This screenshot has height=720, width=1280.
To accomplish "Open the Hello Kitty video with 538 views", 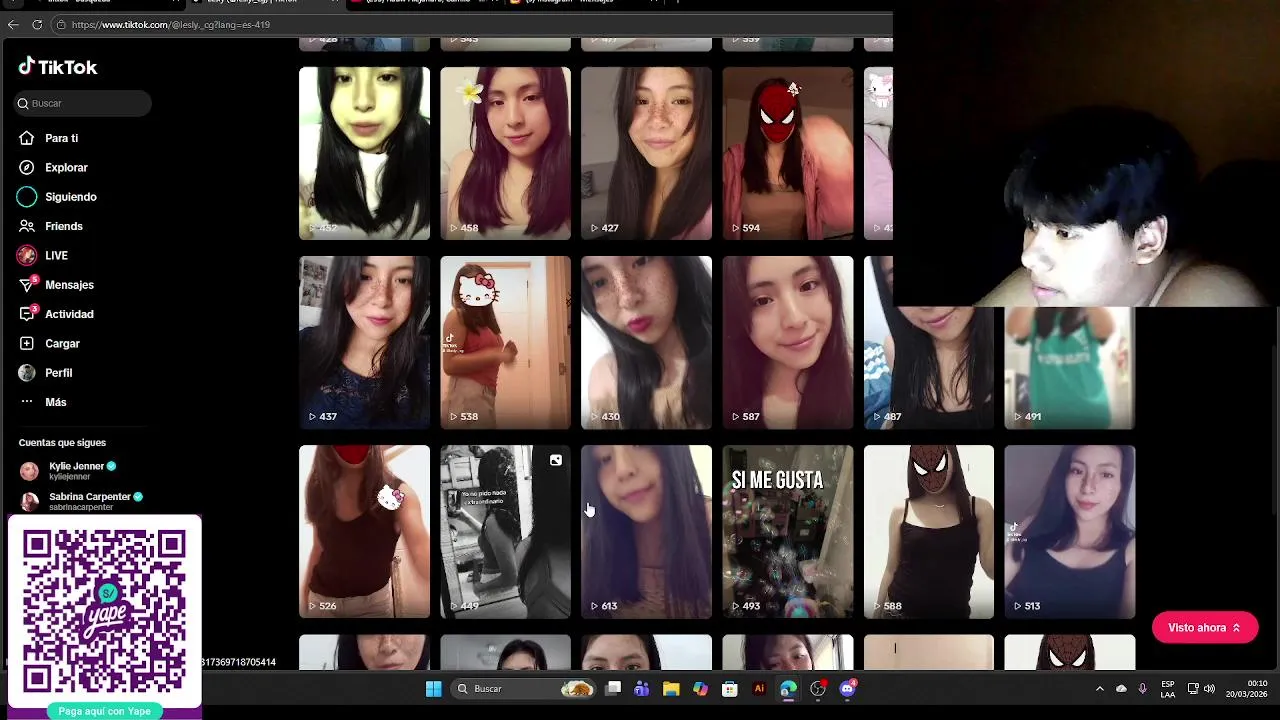I will coord(505,342).
